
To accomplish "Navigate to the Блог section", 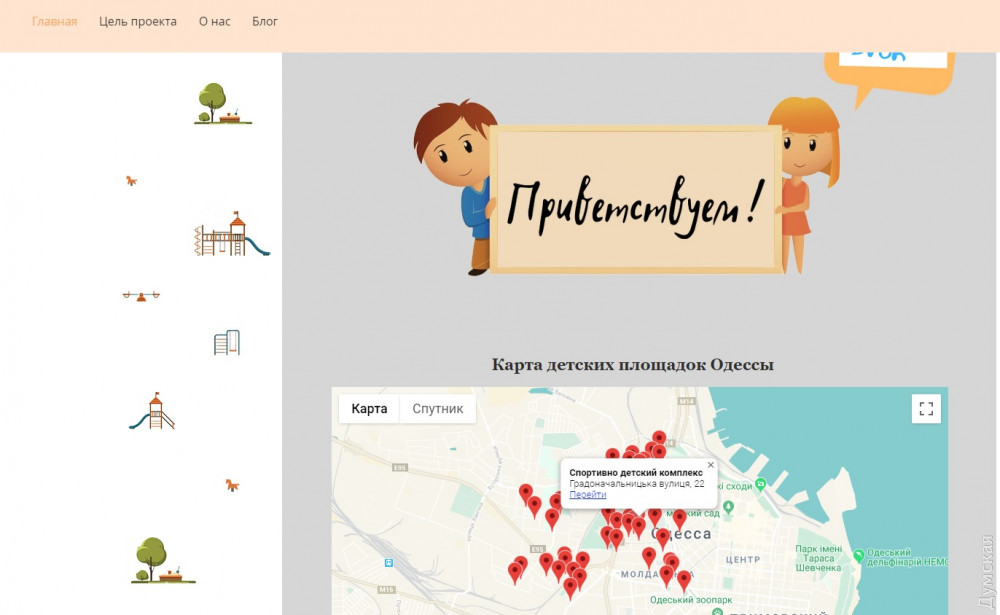I will pyautogui.click(x=265, y=21).
